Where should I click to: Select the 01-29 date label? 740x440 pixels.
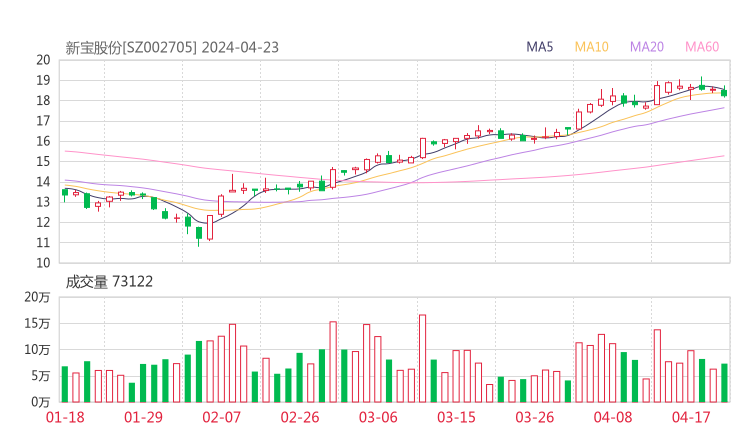tap(143, 417)
